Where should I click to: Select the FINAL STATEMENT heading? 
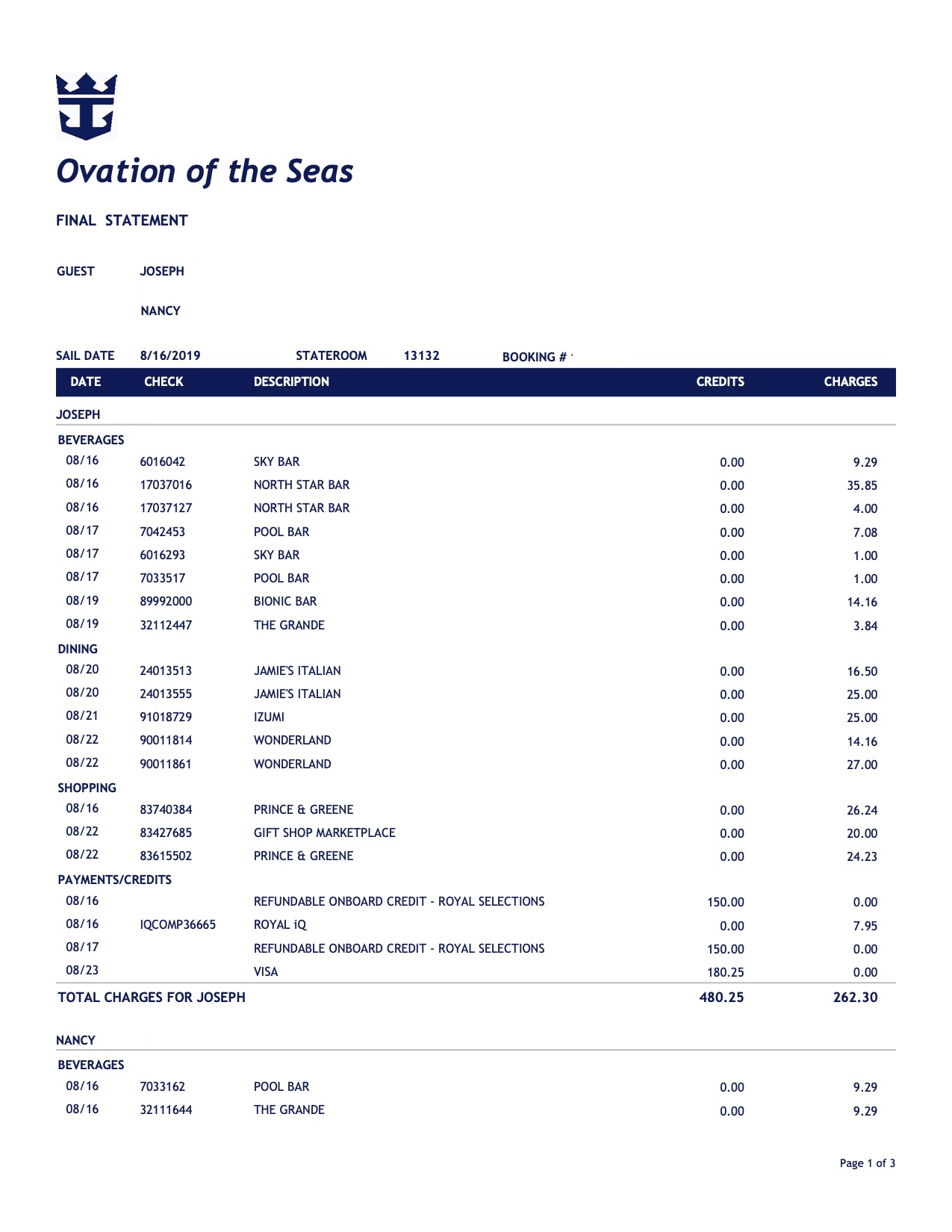pos(122,220)
